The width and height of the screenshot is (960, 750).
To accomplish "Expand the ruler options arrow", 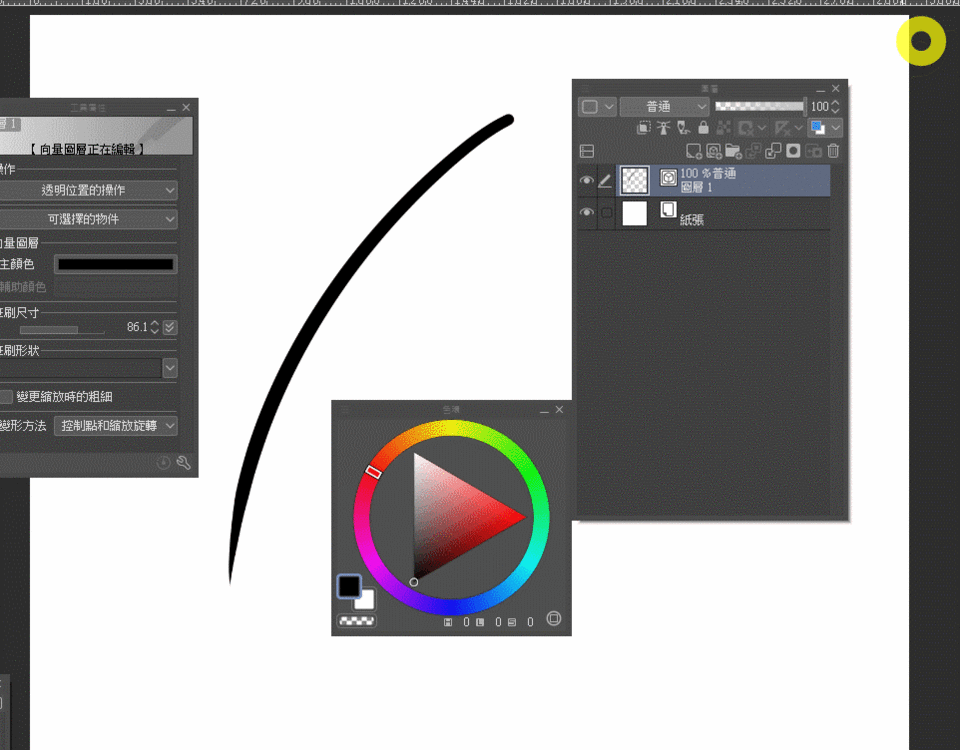I will (798, 127).
